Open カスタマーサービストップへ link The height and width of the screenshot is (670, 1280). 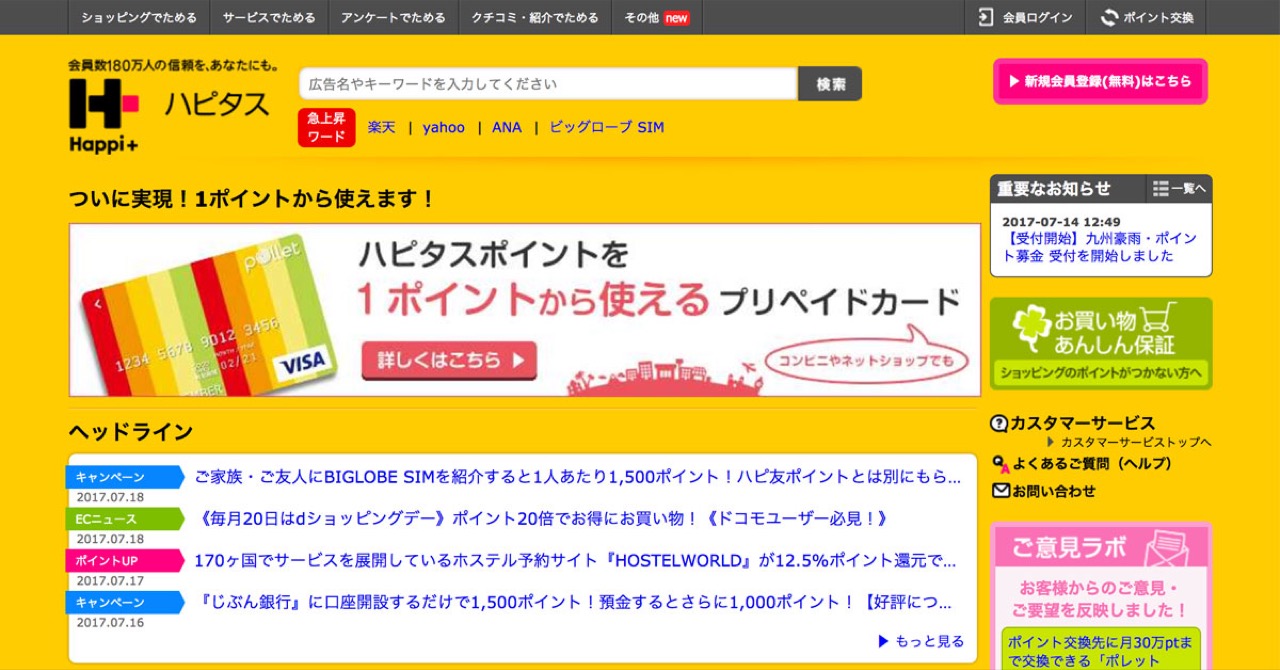[x=1135, y=442]
